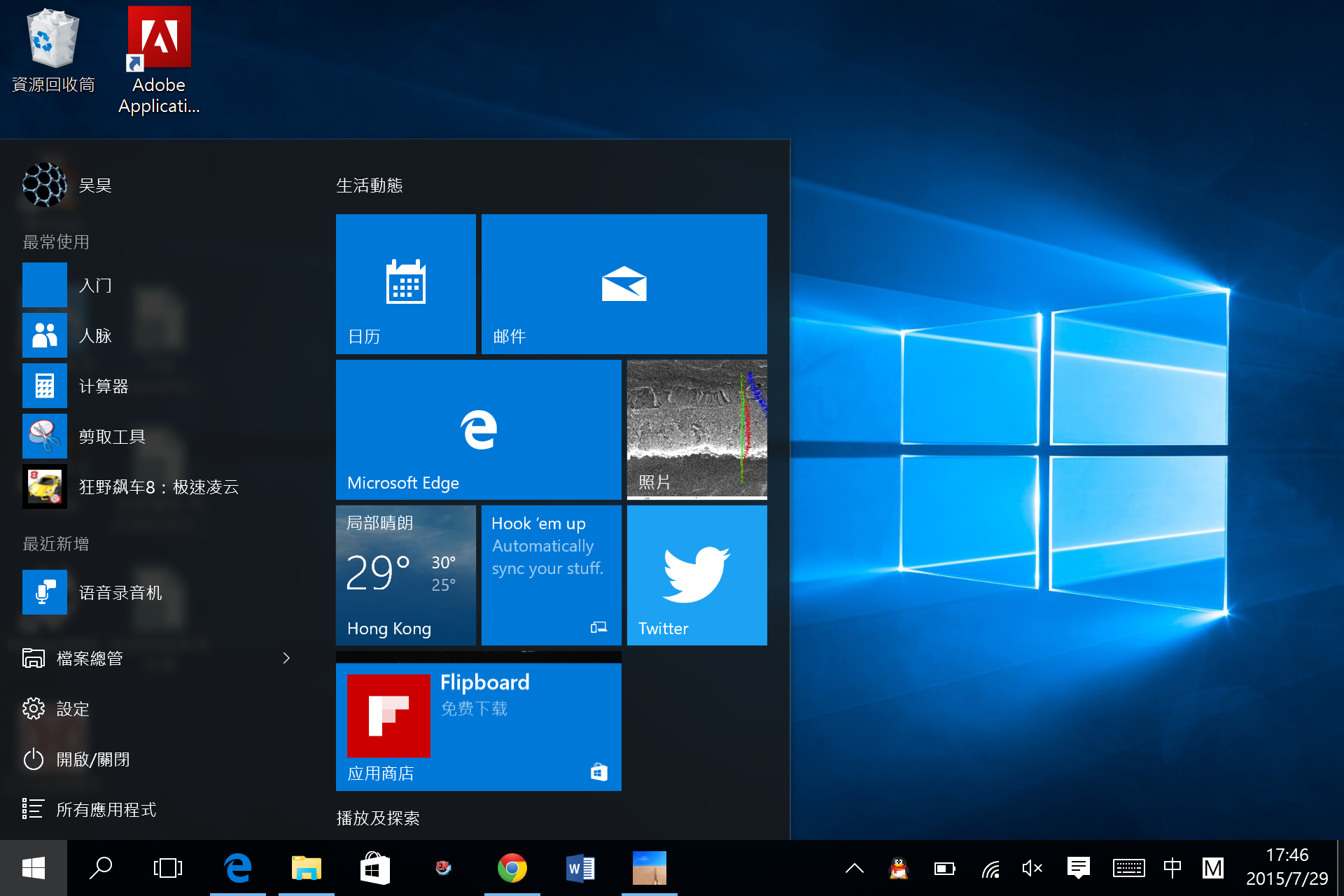This screenshot has height=896, width=1344.
Task: Launch the Microsoft Edge tile
Action: tap(479, 430)
